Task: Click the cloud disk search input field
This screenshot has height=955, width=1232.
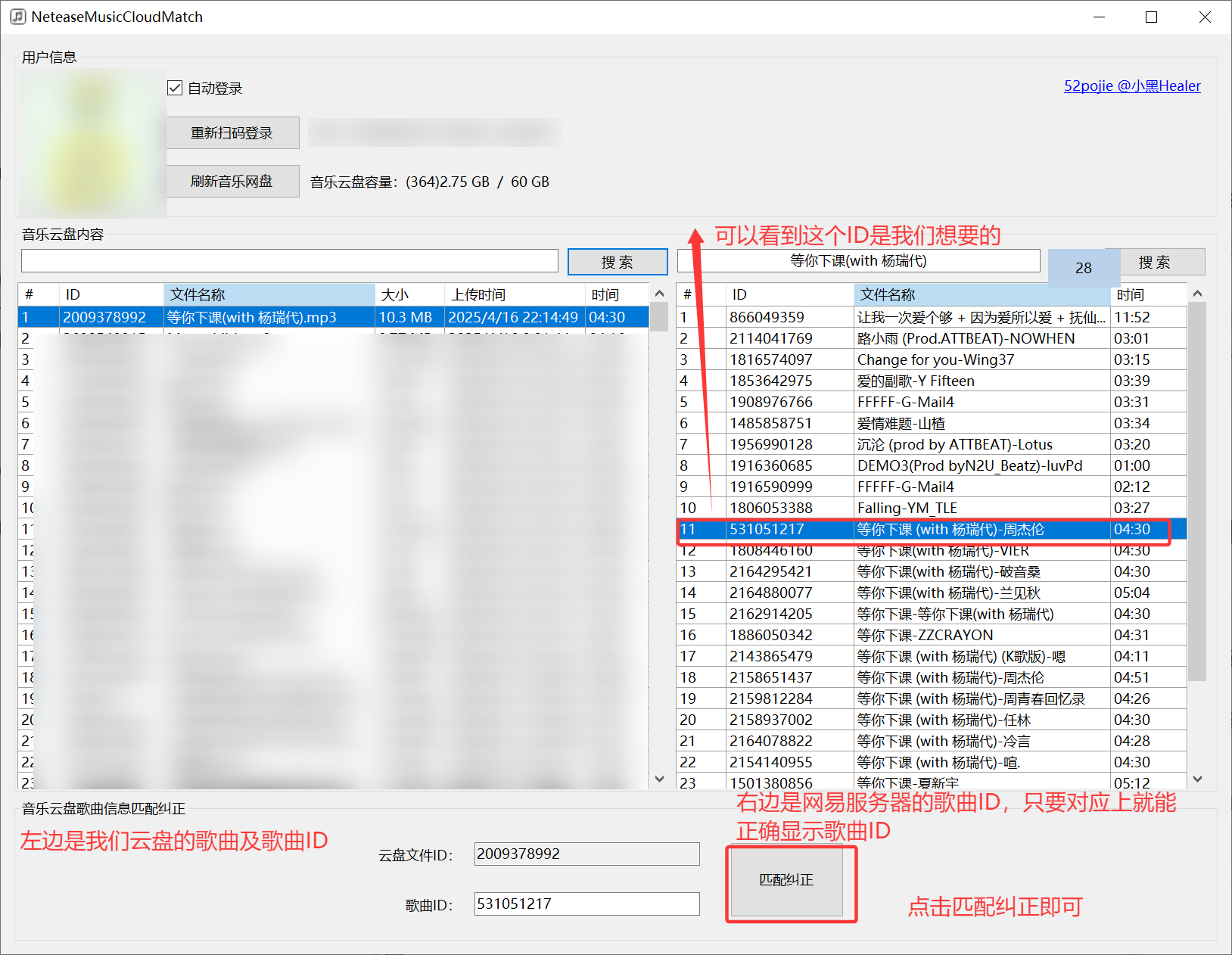Action: 290,261
